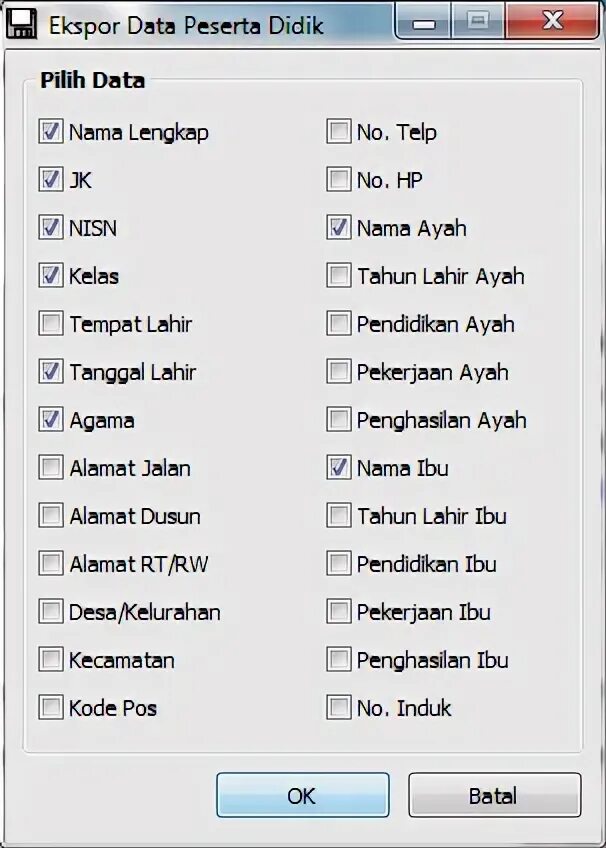Screen dimensions: 606x848
Task: Uncheck the Nama Lengkap checkbox
Action: point(51,132)
